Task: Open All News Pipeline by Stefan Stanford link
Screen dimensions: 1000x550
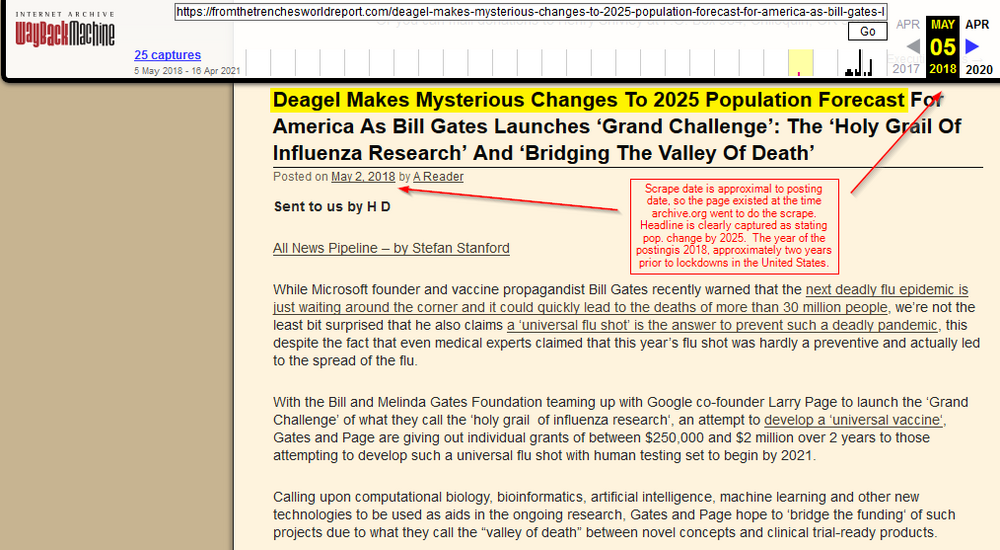Action: (x=391, y=248)
